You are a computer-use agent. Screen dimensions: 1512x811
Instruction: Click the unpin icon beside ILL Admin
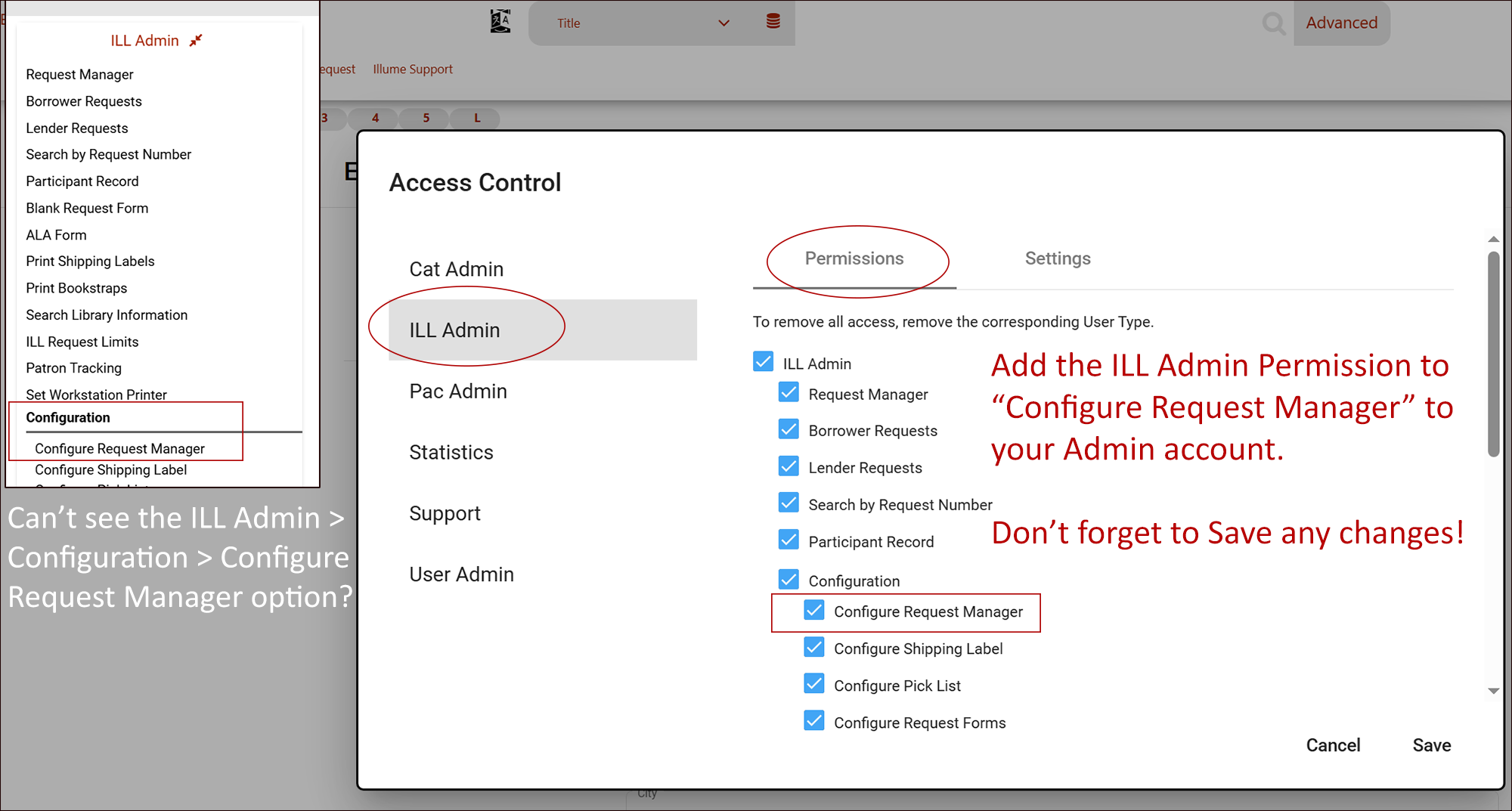(196, 40)
